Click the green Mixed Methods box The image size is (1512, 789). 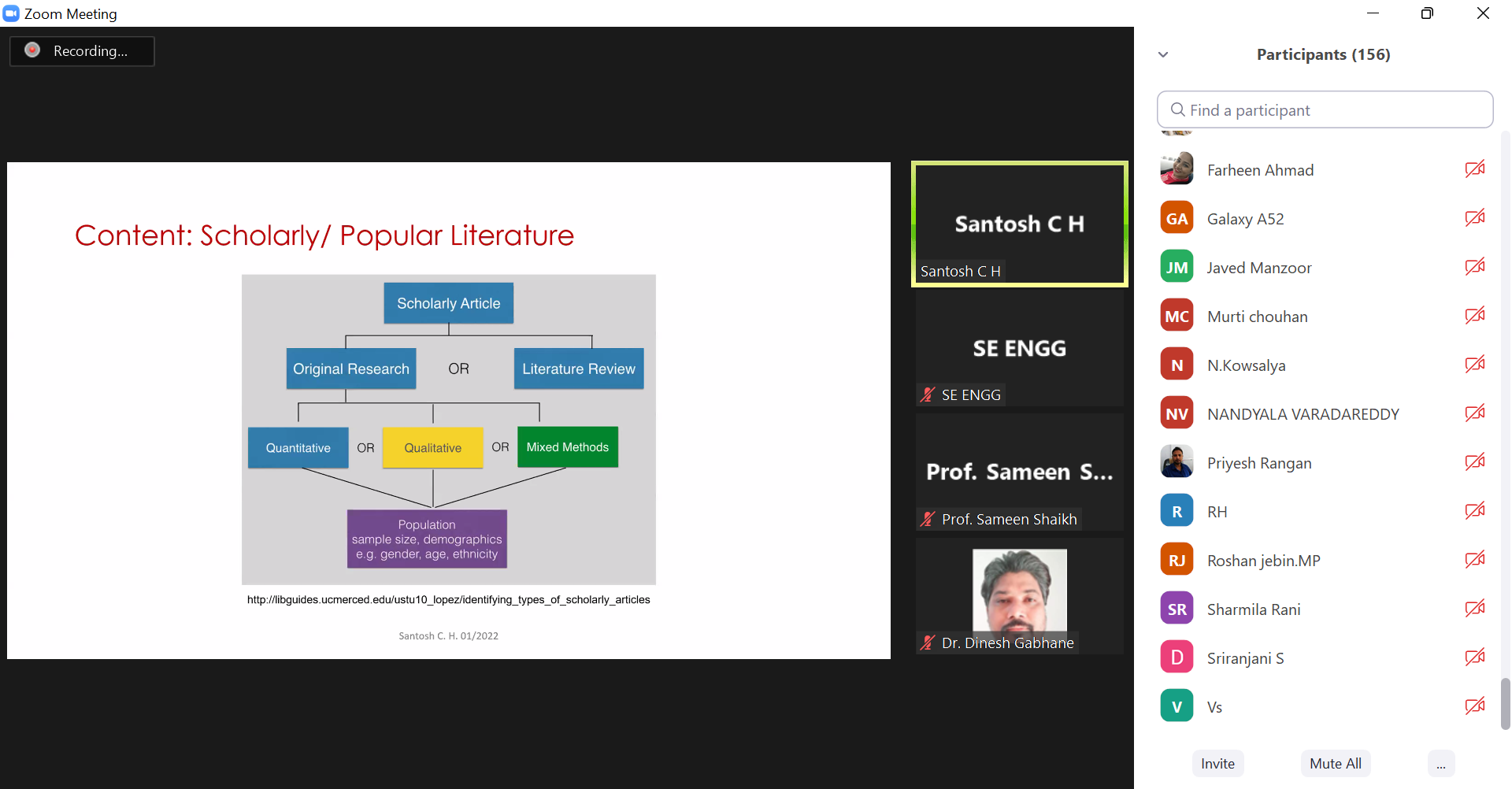[568, 446]
